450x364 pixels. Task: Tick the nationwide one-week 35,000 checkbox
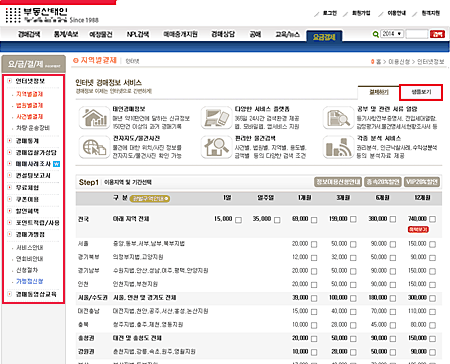coord(277,220)
